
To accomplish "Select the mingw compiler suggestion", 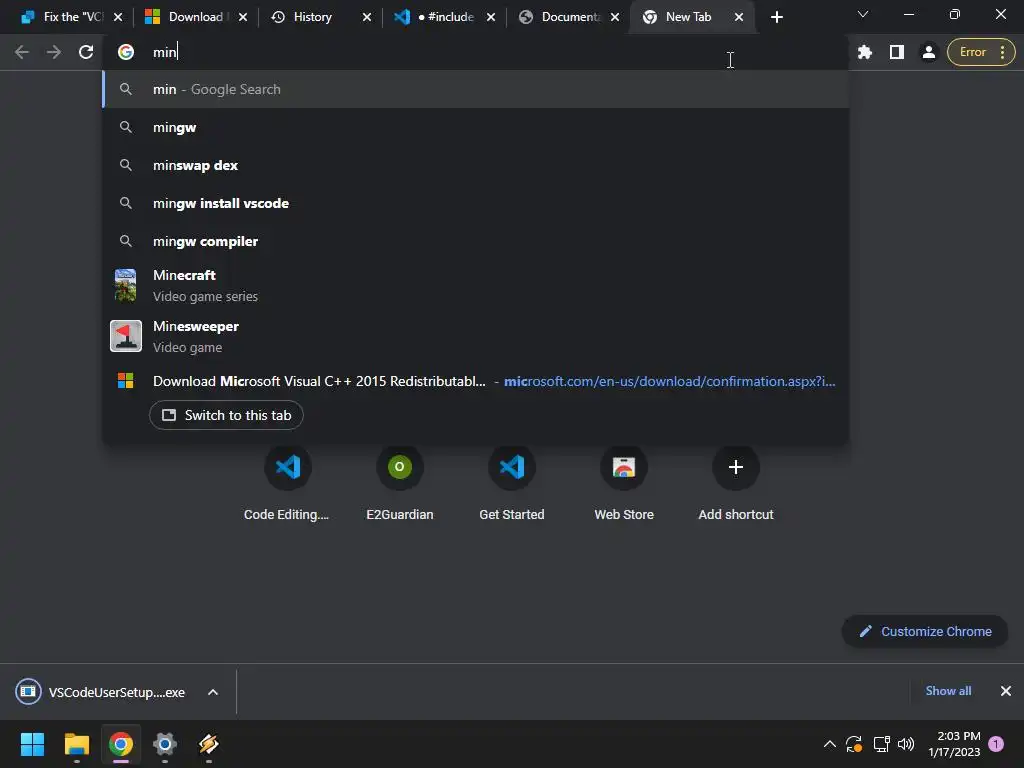I will pos(475,241).
